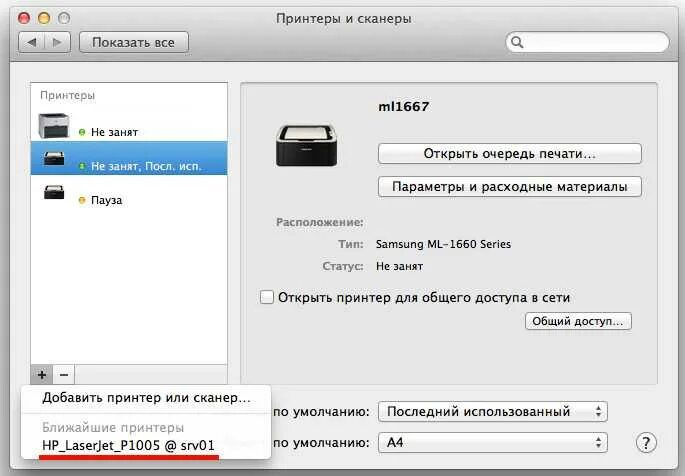Open Параметры и расходные материалы
685x476 pixels.
(510, 186)
